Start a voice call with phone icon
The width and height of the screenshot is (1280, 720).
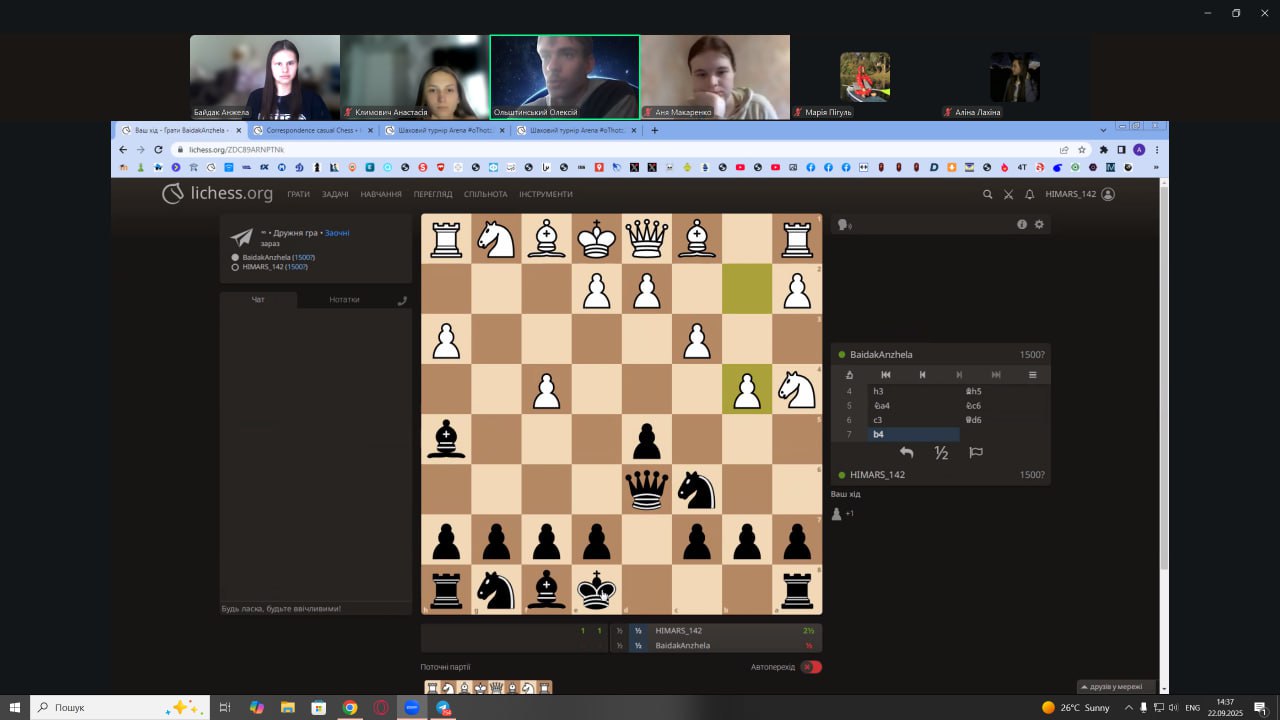402,300
